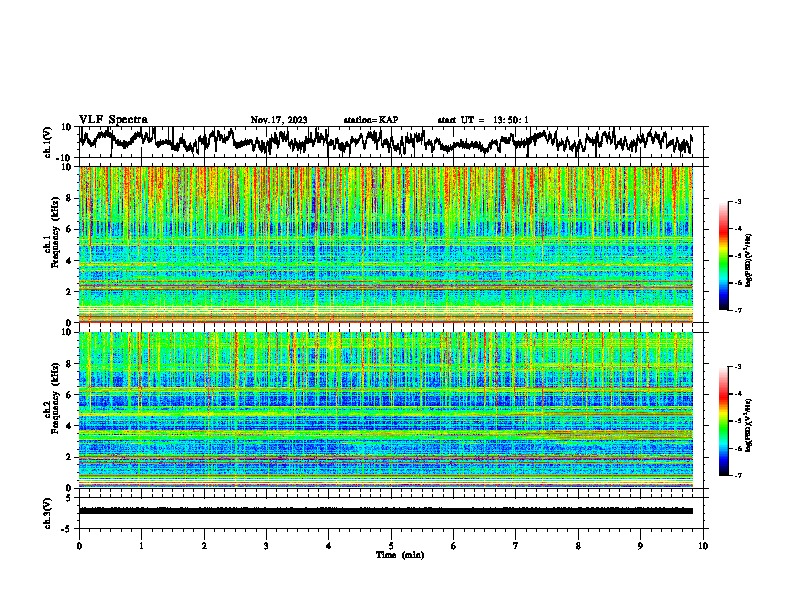The image size is (792, 612).
Task: Click inside the ch.2 spectrogram panel
Action: [386, 410]
